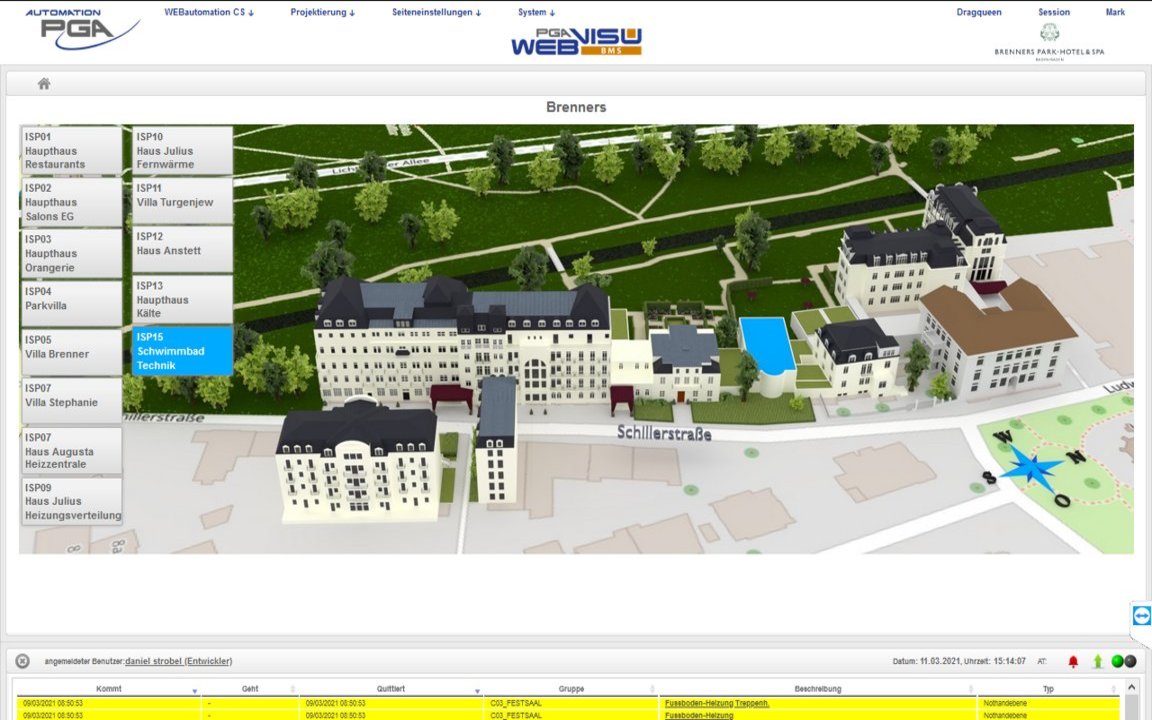Select ISP03 Haupthaus Orangerie
1152x720 pixels.
click(71, 253)
